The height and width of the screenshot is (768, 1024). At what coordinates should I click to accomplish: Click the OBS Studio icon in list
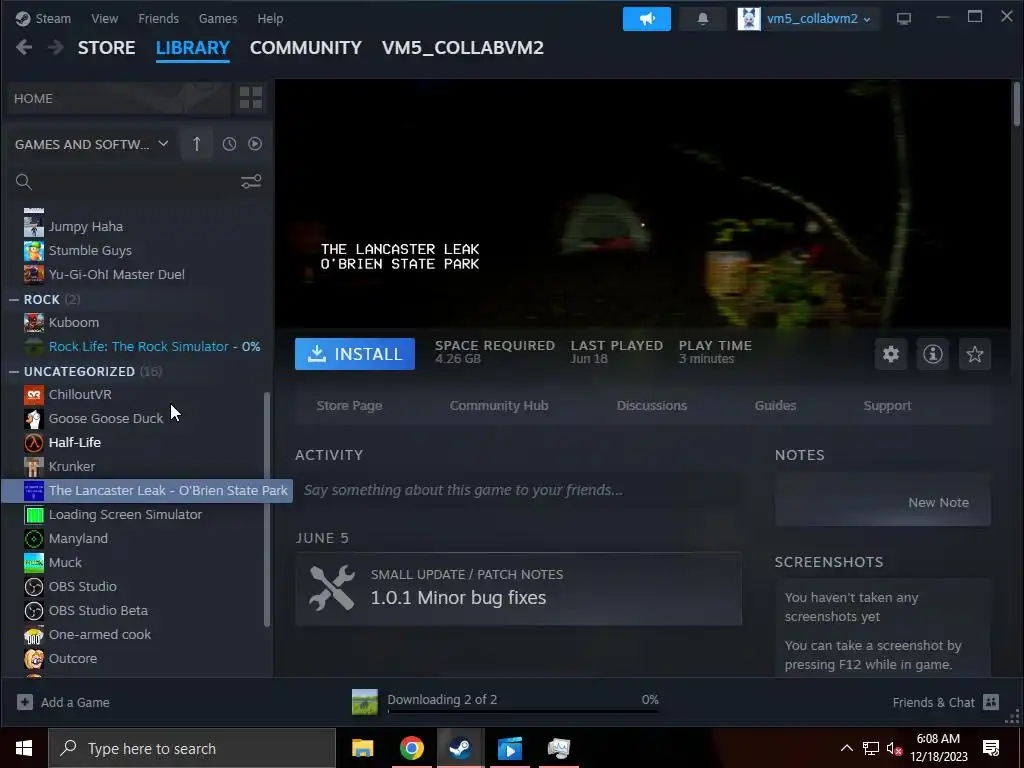pyautogui.click(x=34, y=586)
